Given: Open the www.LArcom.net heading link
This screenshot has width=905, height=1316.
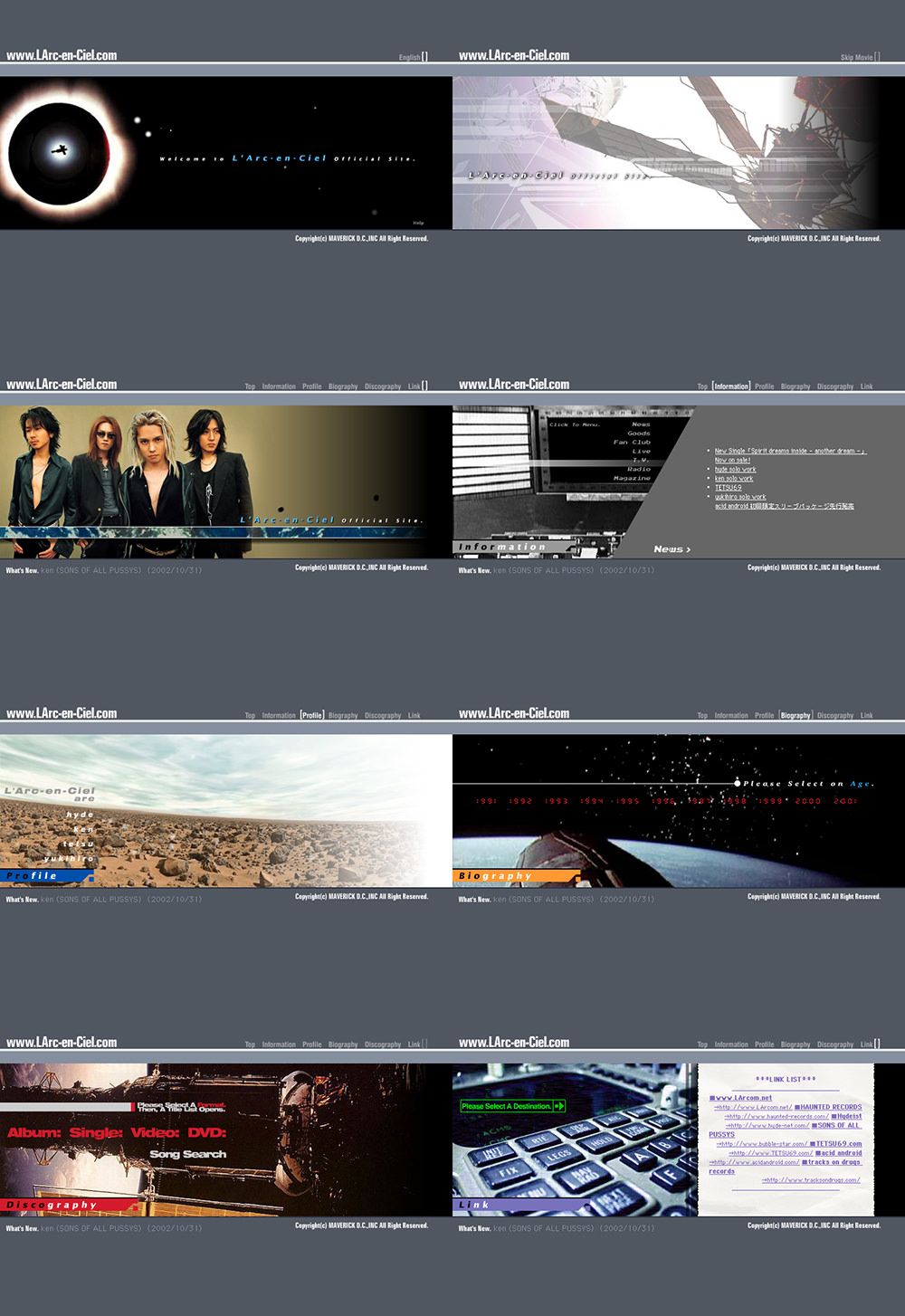Looking at the screenshot, I should click(741, 1098).
